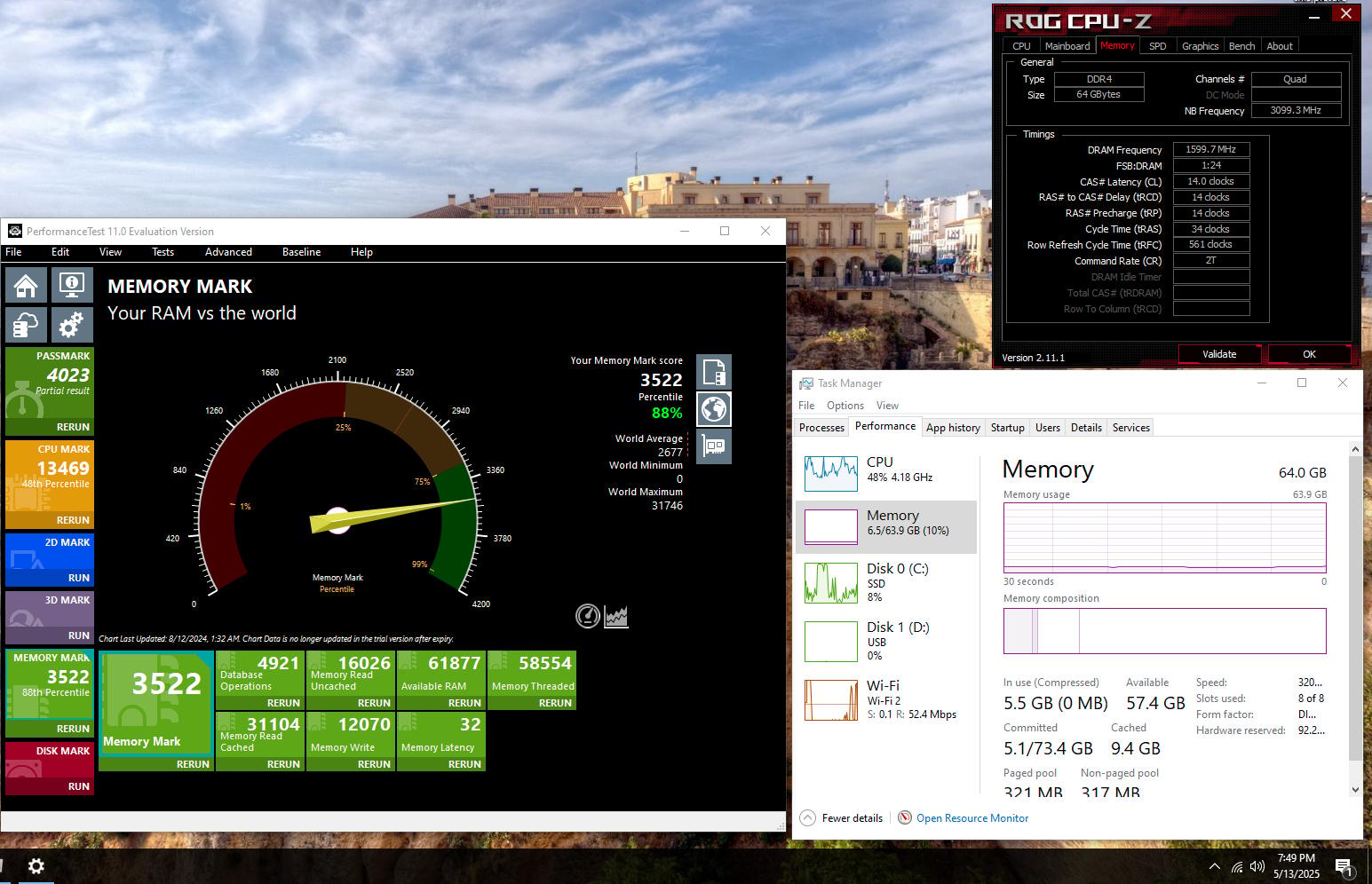Select Disk 0 (C:) in Task Manager
Image resolution: width=1372 pixels, height=884 pixels.
click(x=886, y=582)
